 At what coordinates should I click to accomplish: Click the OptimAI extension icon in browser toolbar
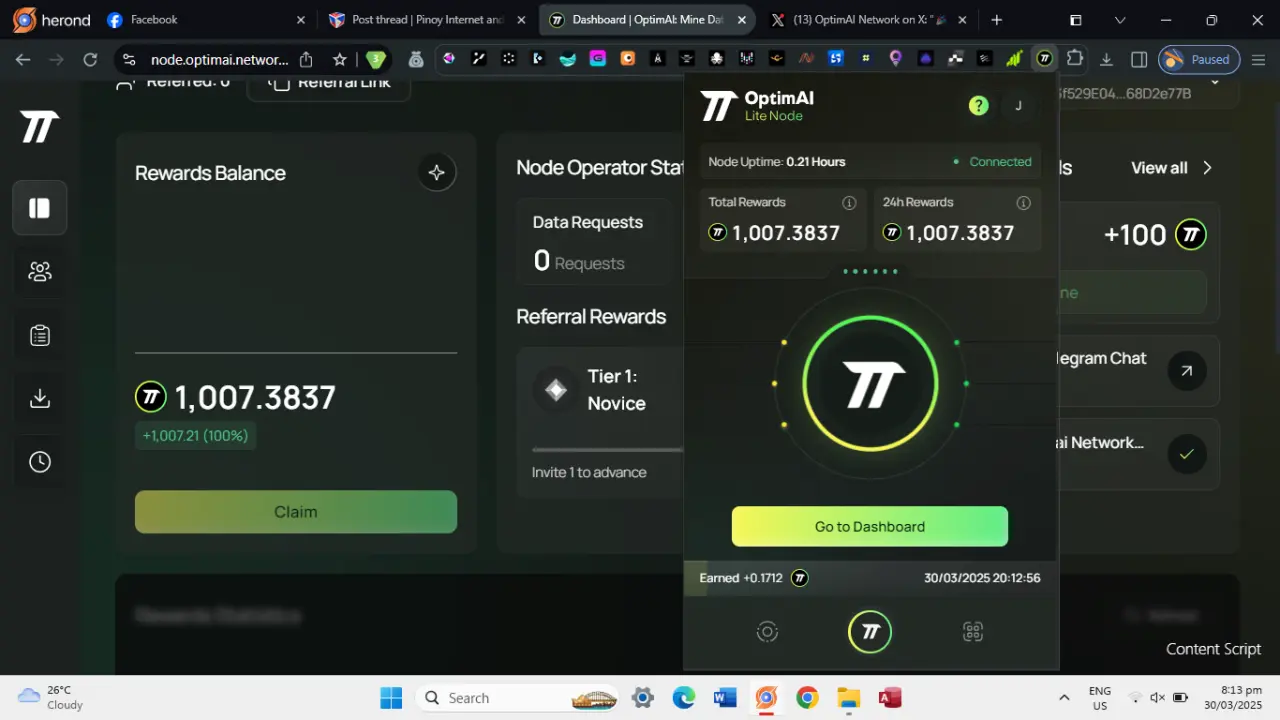coord(1044,59)
